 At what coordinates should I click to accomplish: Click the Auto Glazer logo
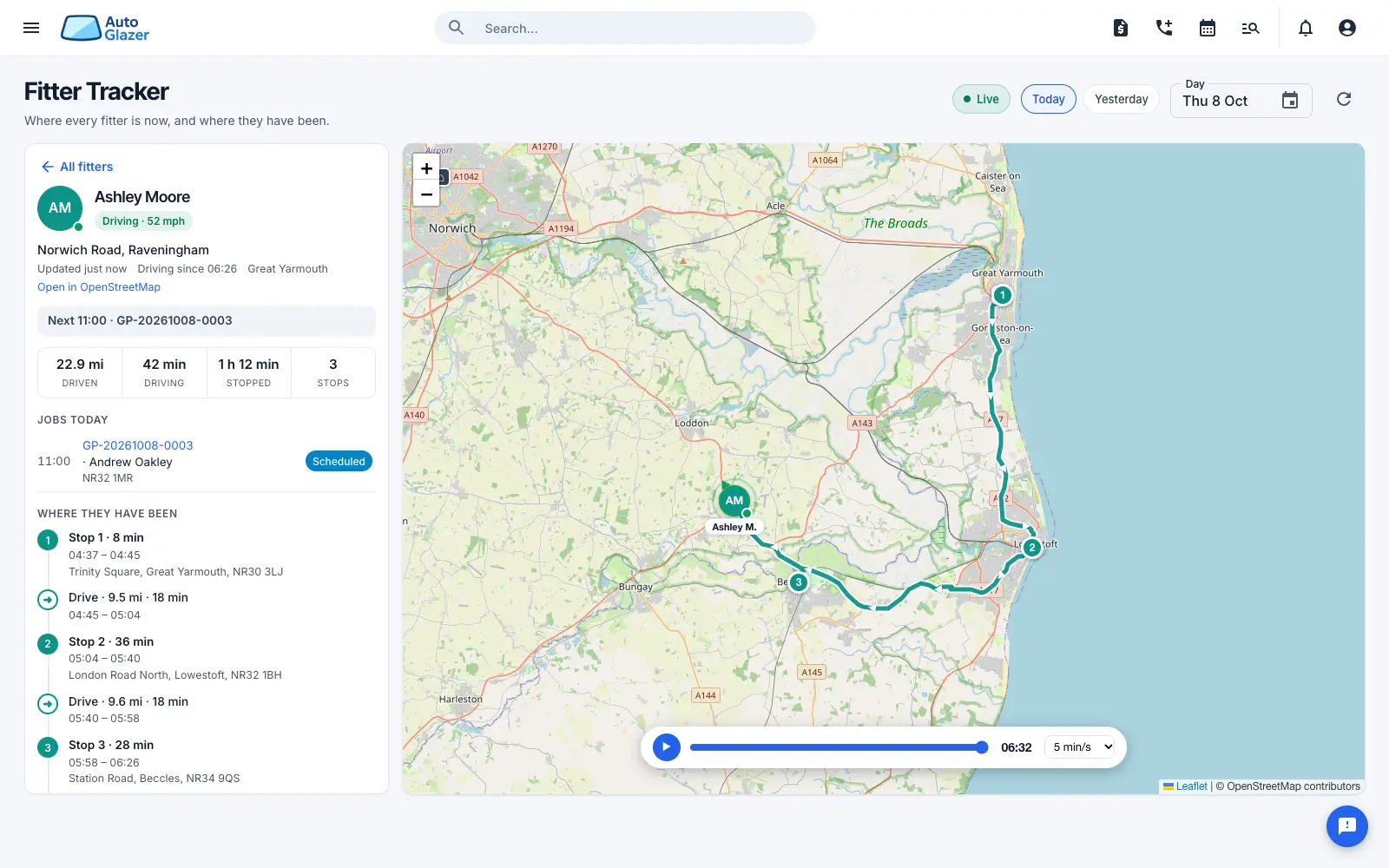click(x=105, y=28)
